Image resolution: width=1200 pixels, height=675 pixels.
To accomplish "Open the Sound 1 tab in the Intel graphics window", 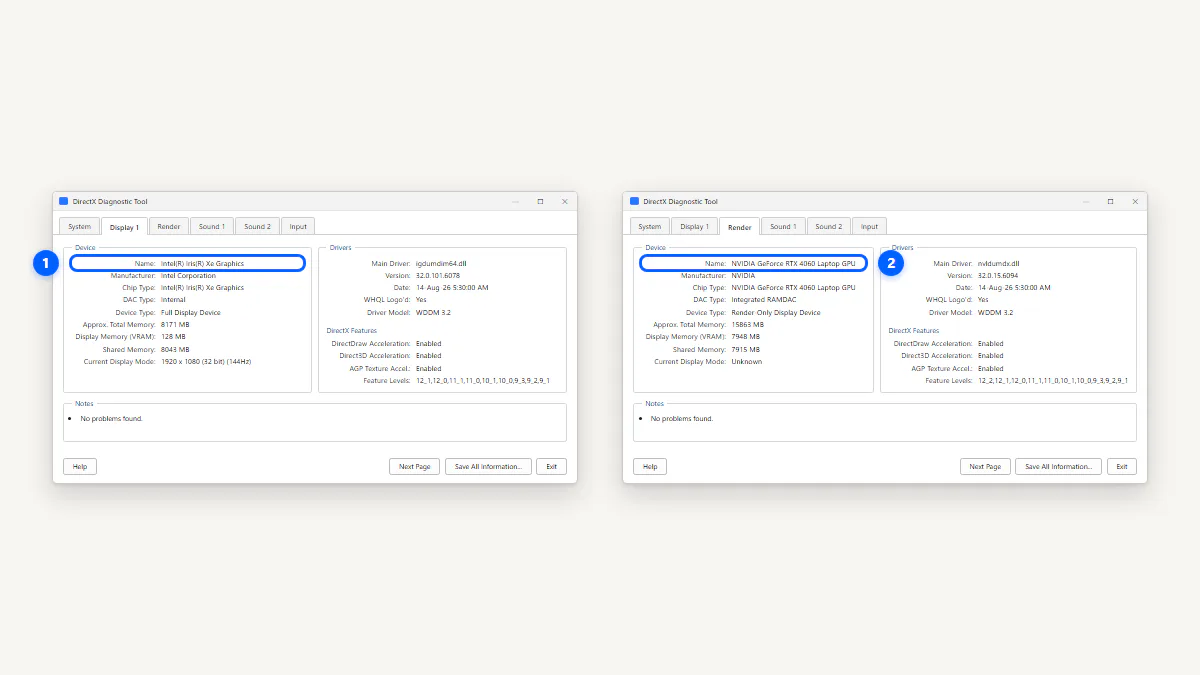I will tap(211, 227).
